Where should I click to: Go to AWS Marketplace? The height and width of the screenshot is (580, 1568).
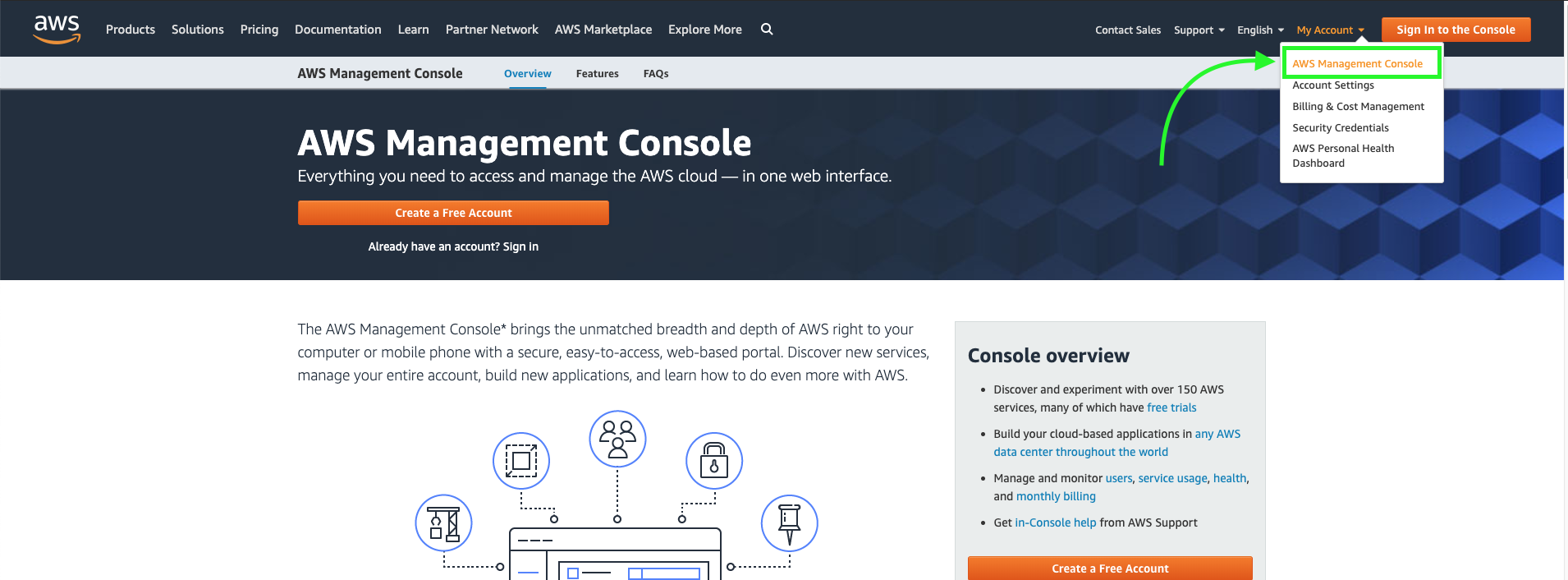click(x=603, y=30)
